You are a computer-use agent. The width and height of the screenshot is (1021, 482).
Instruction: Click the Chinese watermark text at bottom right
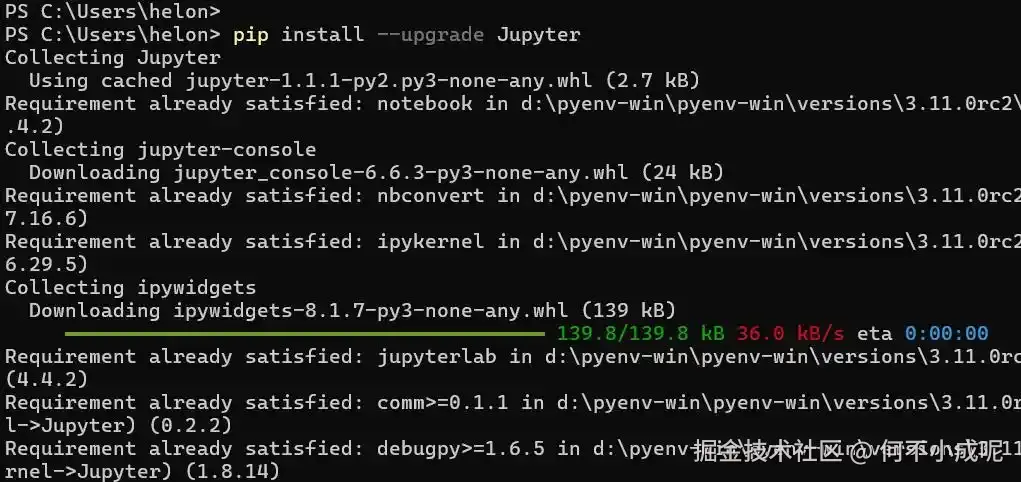[848, 451]
